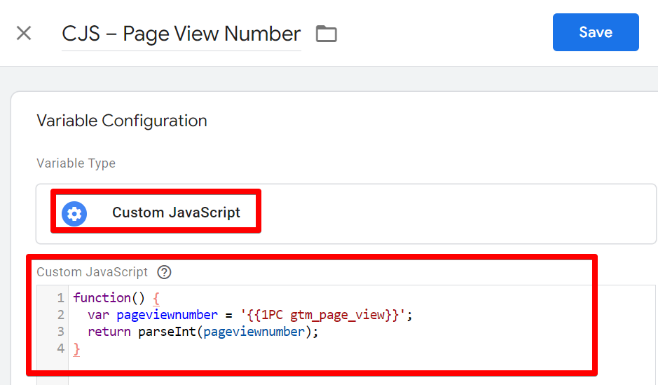Viewport: 658px width, 385px height.
Task: Open help for Custom JavaScript question mark
Action: (x=164, y=272)
